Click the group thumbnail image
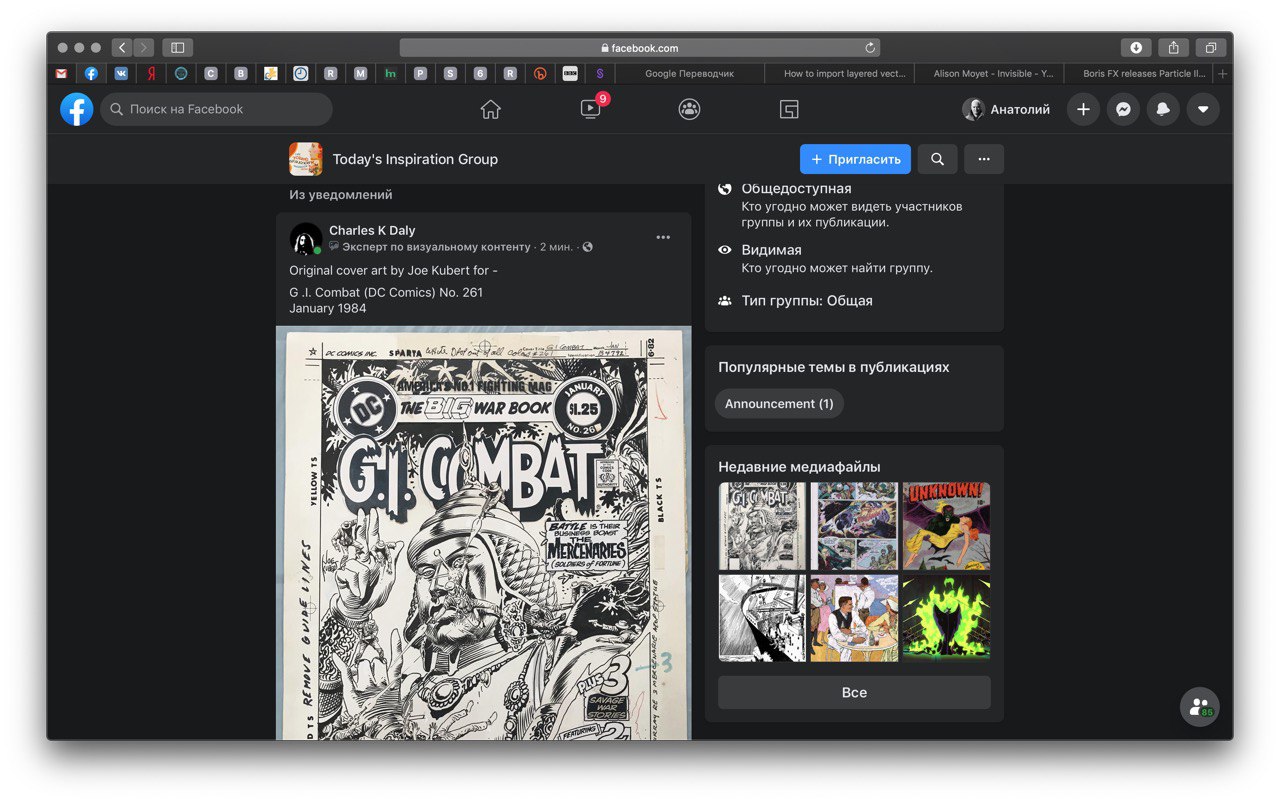Screen dimensions: 1280x802 coord(305,159)
